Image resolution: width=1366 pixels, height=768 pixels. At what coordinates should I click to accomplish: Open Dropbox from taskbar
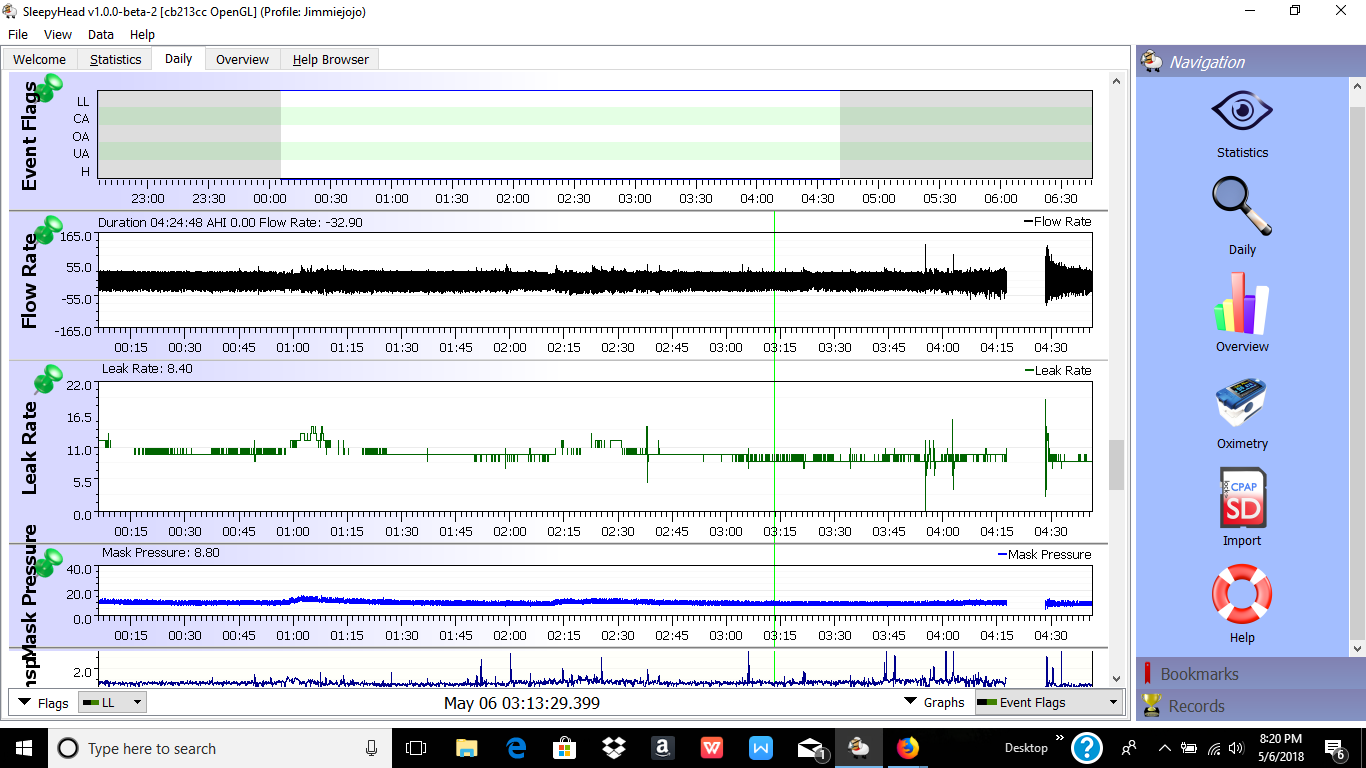tap(614, 748)
